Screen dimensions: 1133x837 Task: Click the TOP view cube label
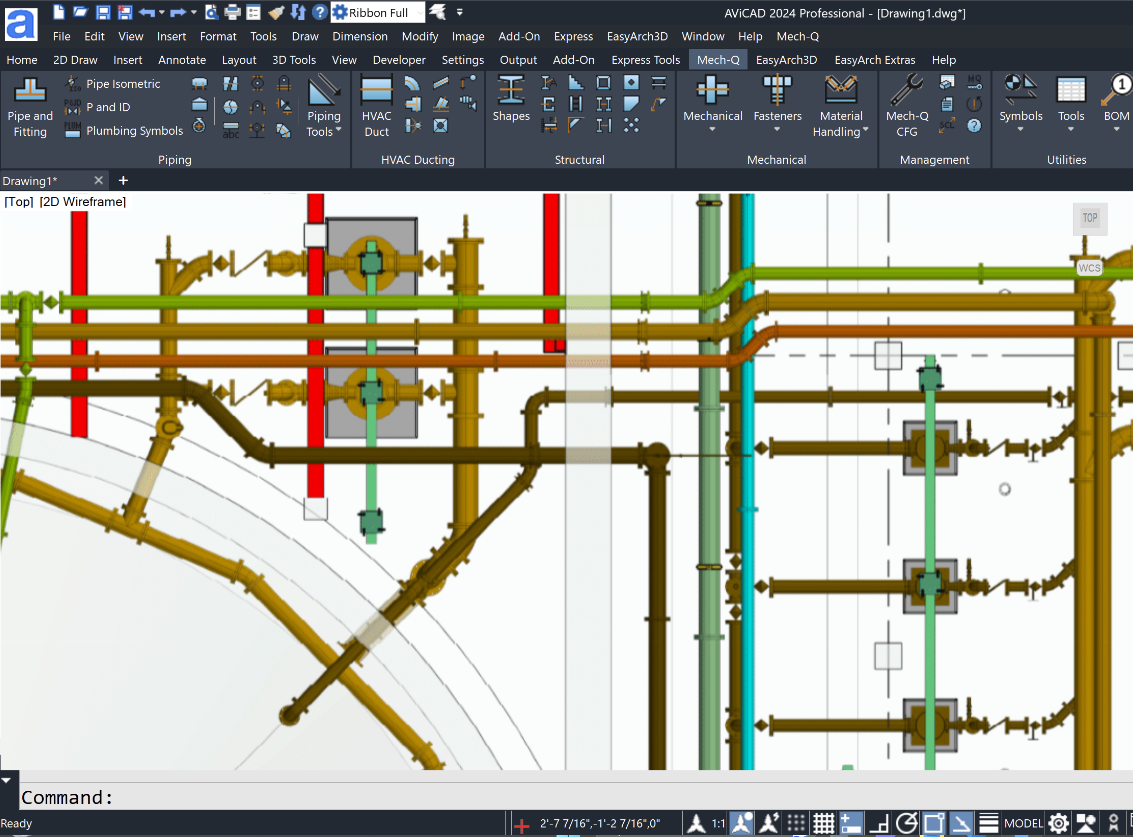point(1090,218)
